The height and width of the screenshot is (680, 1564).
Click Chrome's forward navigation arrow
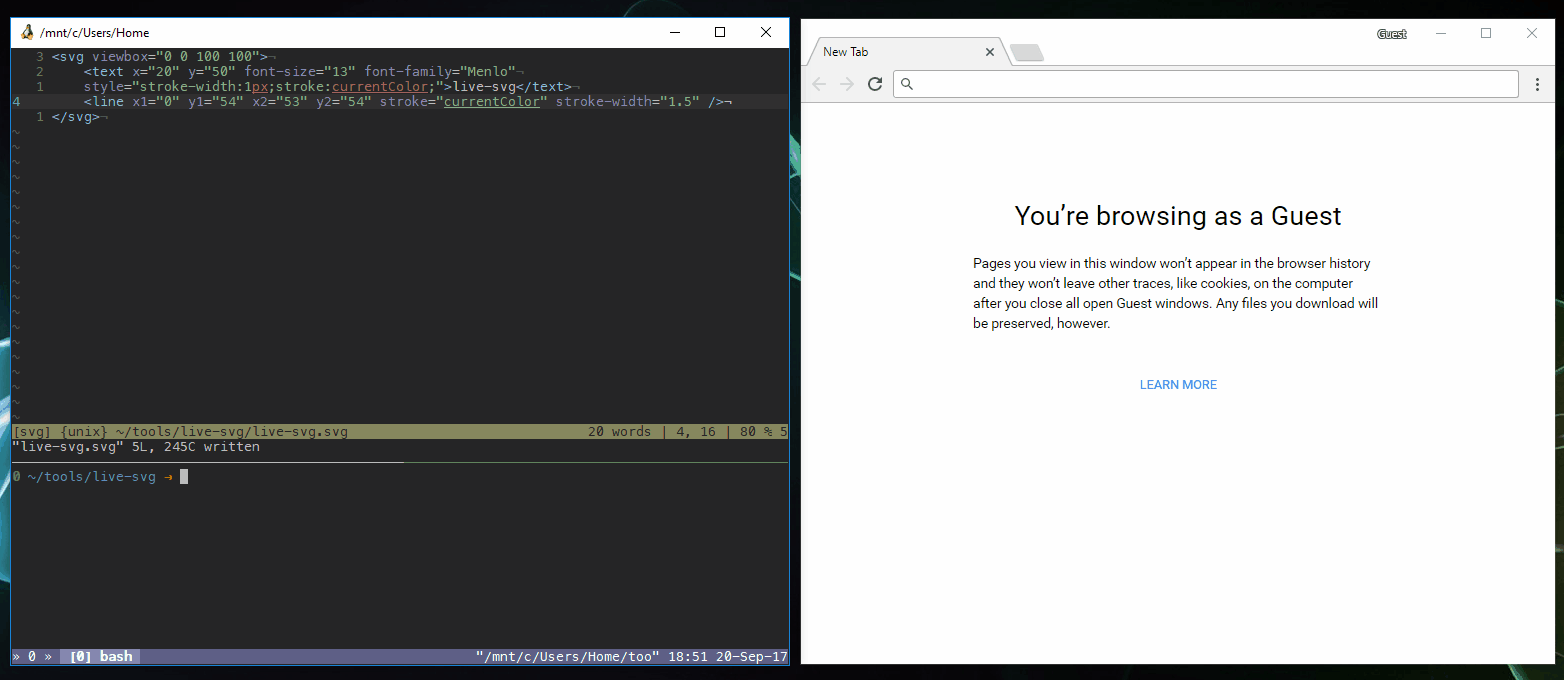point(847,84)
